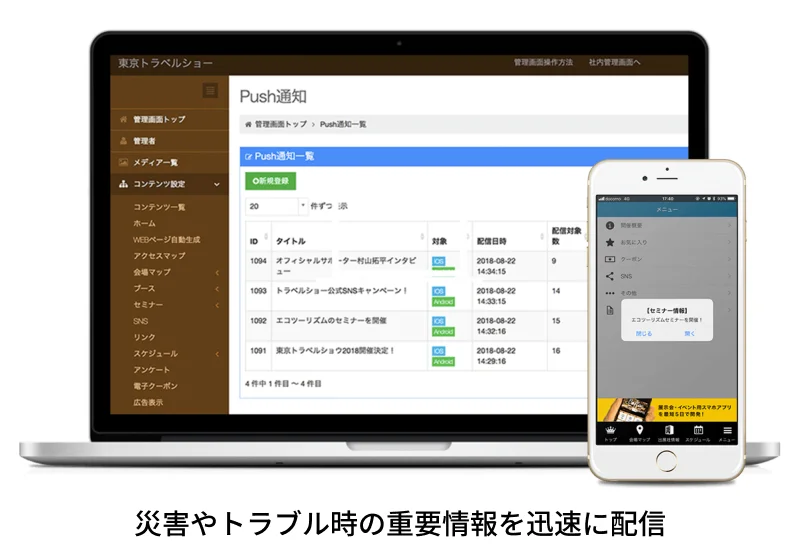
Task: Tap 開く in the phone alert dialog
Action: 689,333
